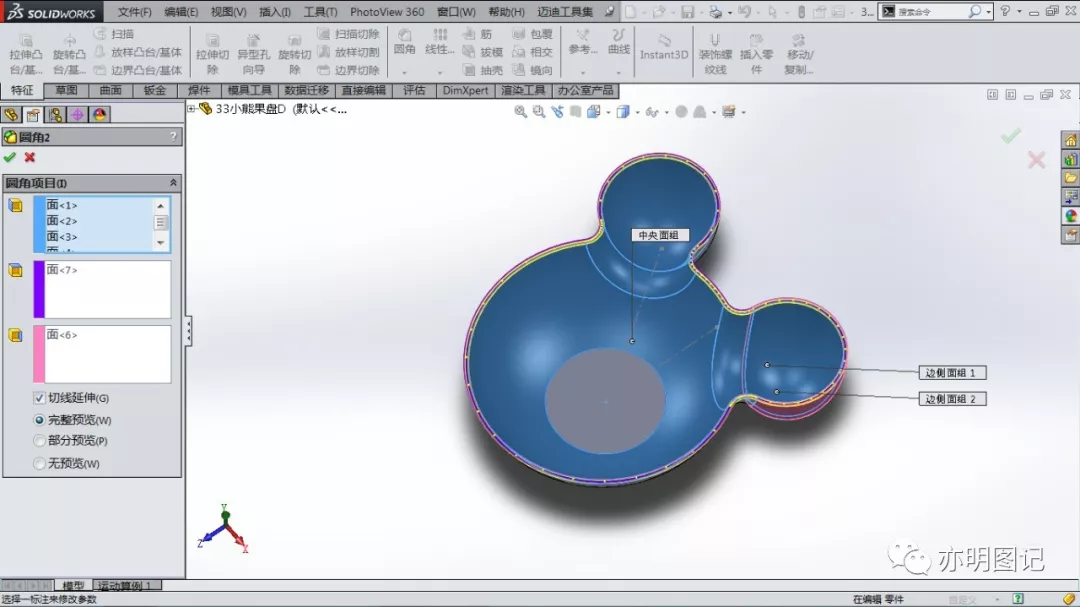Click the purple center face-set color swatch

[39, 289]
